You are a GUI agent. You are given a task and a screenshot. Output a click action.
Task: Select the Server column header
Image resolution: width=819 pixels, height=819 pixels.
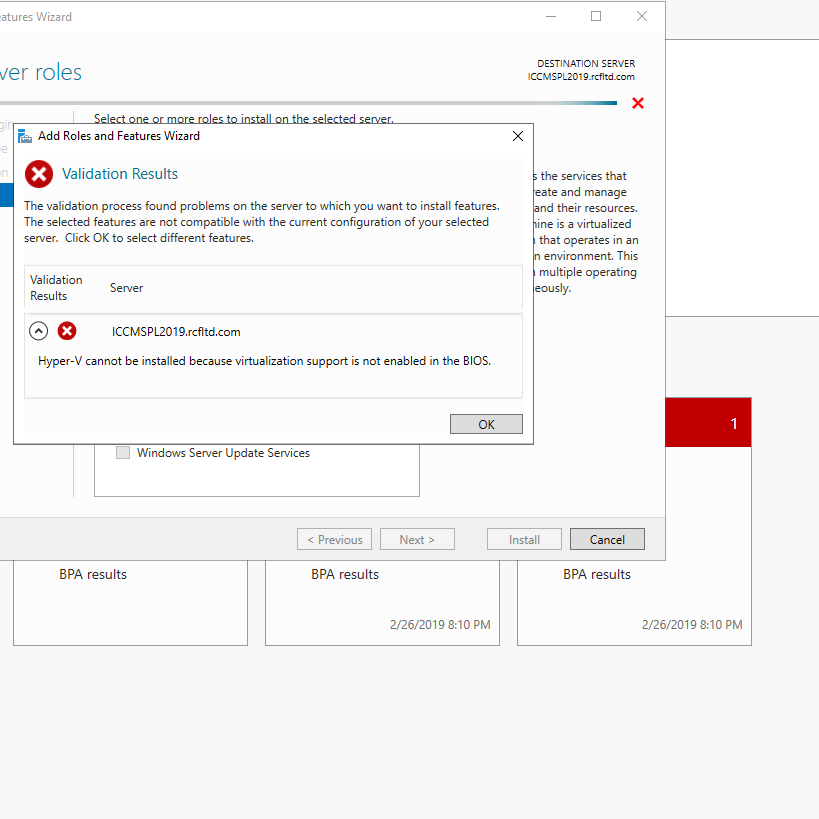[127, 288]
